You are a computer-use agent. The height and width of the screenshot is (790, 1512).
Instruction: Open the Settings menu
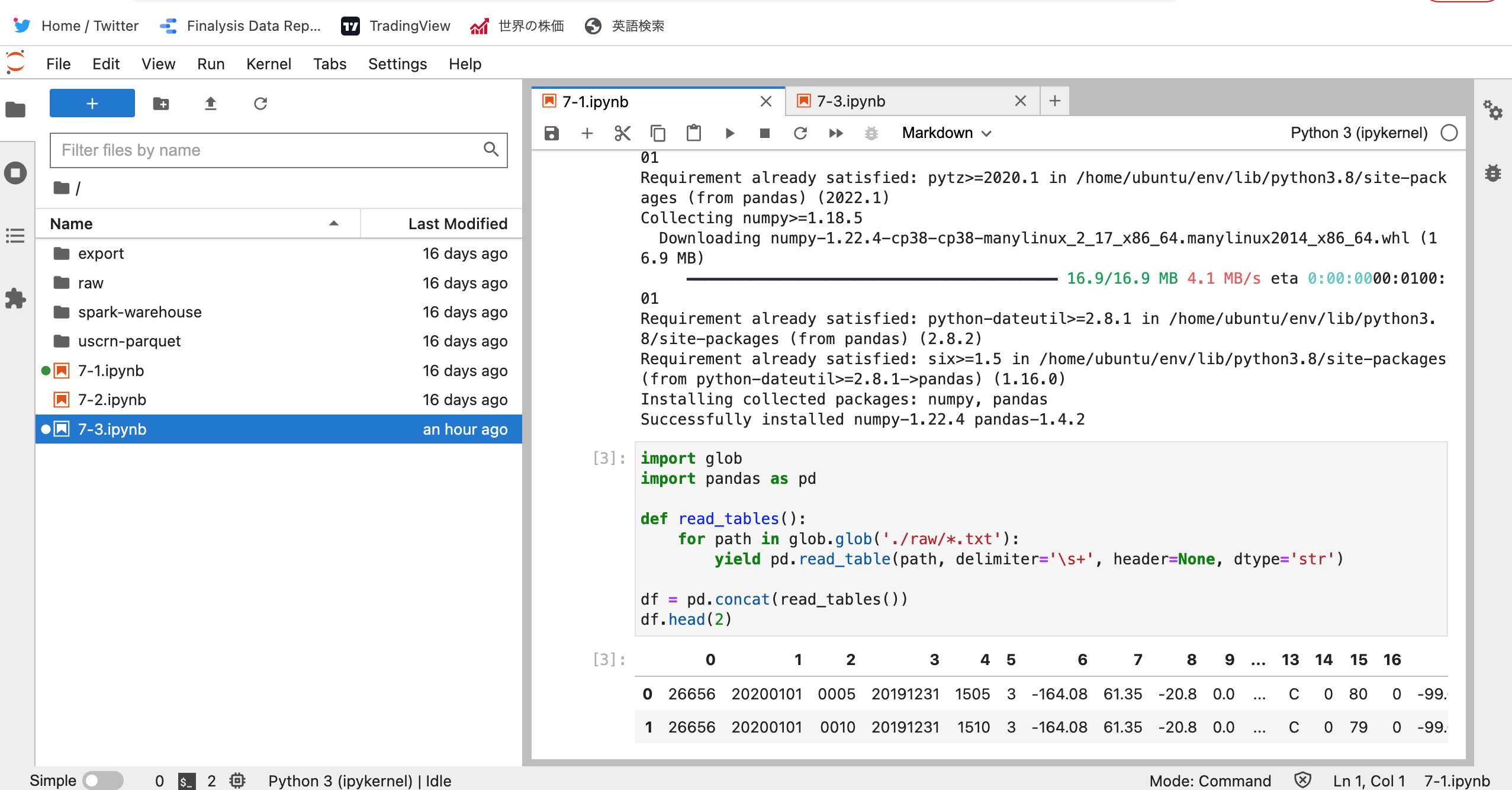pyautogui.click(x=397, y=63)
